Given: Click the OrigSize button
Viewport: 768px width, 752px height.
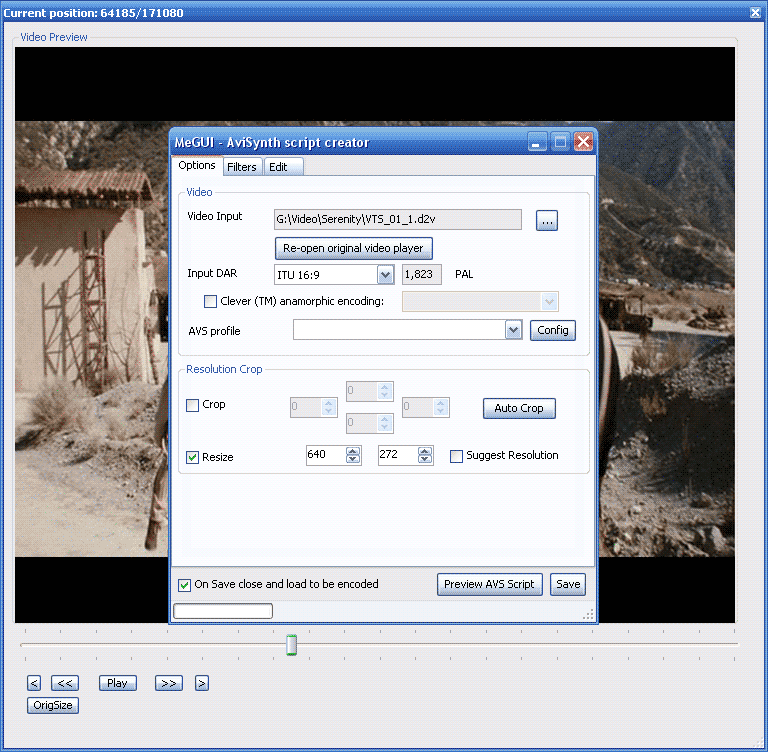Looking at the screenshot, I should pos(52,705).
